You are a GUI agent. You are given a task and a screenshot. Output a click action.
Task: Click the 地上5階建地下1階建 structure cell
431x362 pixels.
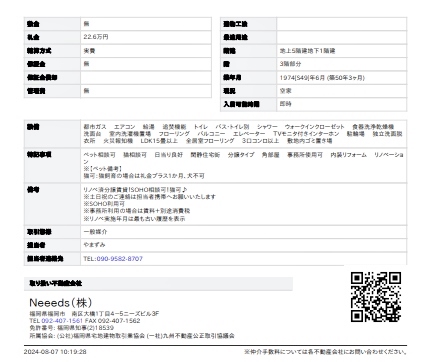tap(342, 51)
